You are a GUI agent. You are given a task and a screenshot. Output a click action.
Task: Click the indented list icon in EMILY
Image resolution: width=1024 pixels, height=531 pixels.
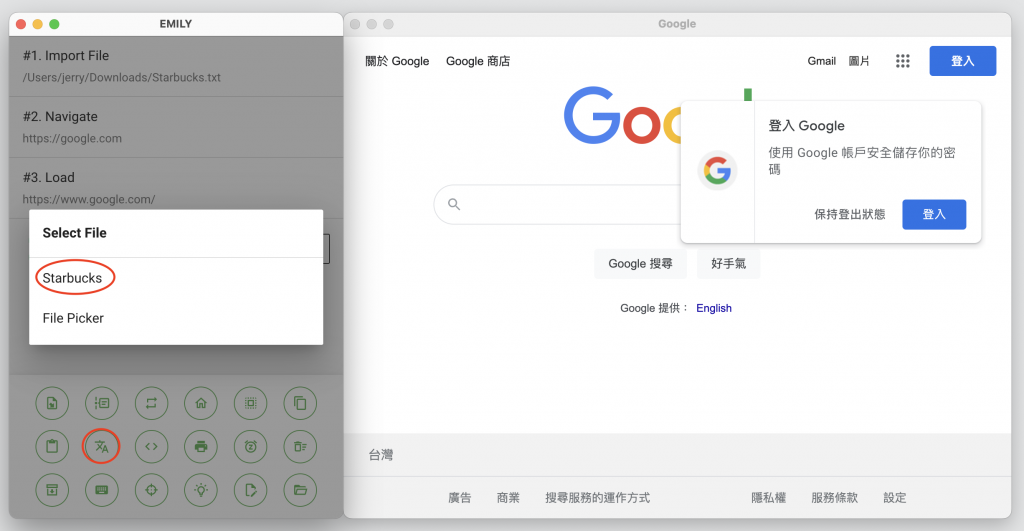102,404
